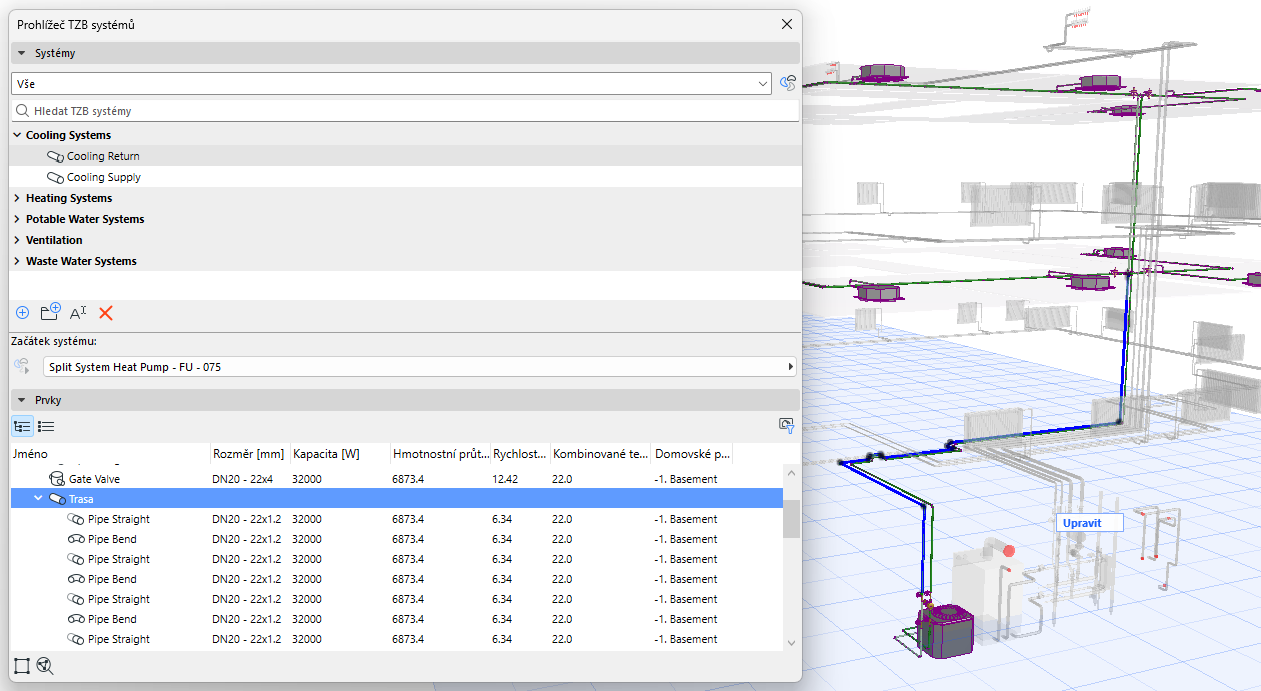This screenshot has width=1261, height=691.
Task: Sort by the Kombinované te... column header
Action: click(600, 454)
